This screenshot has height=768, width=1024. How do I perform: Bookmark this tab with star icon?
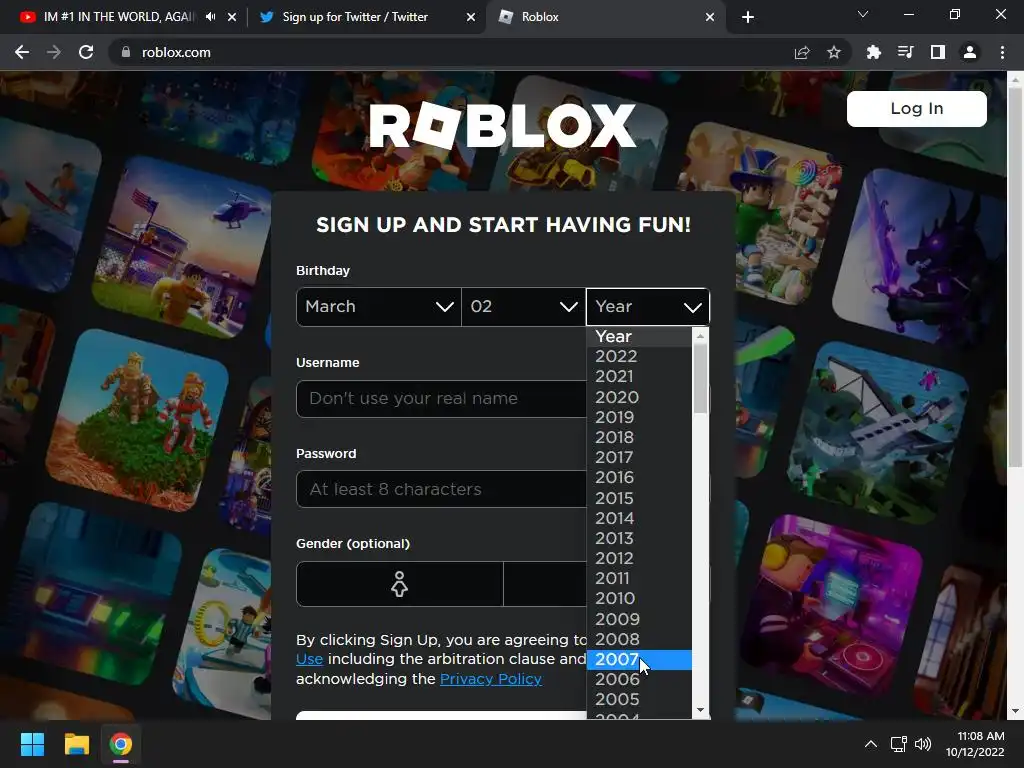pyautogui.click(x=834, y=52)
